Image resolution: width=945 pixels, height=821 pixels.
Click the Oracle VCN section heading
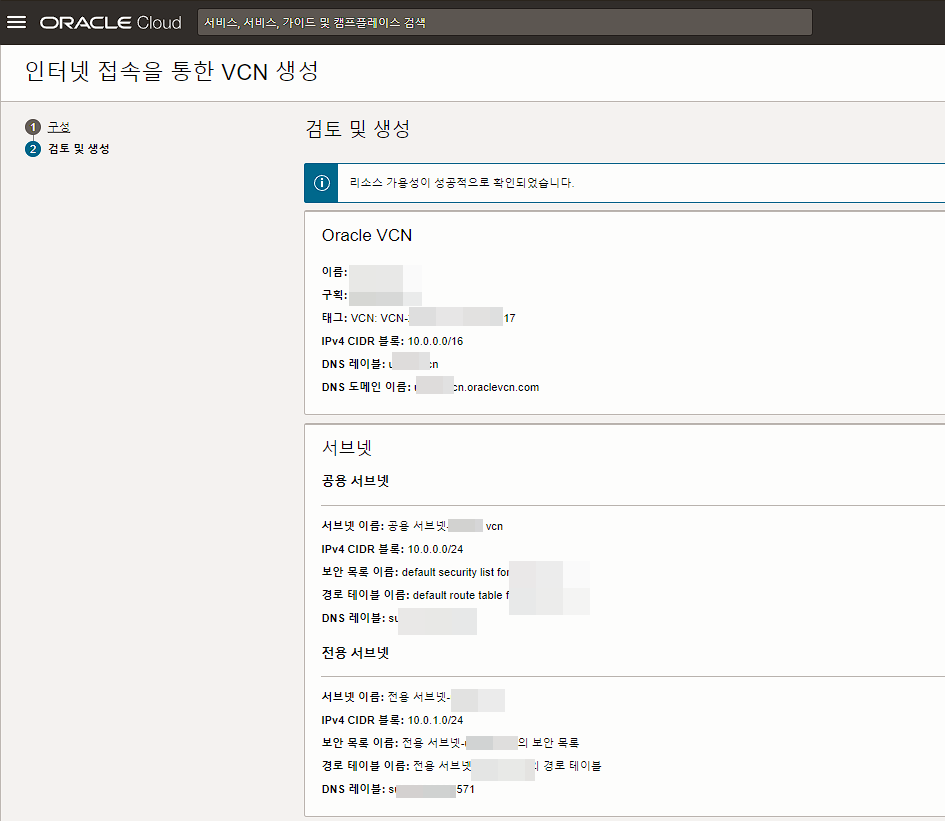tap(367, 235)
